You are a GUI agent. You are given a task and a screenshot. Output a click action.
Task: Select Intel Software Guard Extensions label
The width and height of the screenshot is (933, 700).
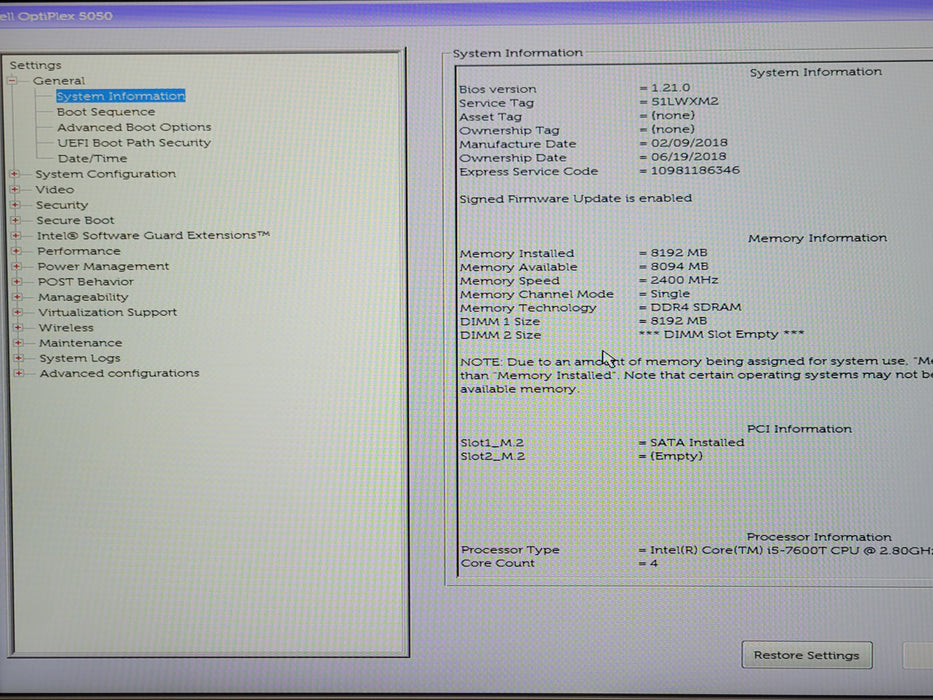(x=154, y=235)
